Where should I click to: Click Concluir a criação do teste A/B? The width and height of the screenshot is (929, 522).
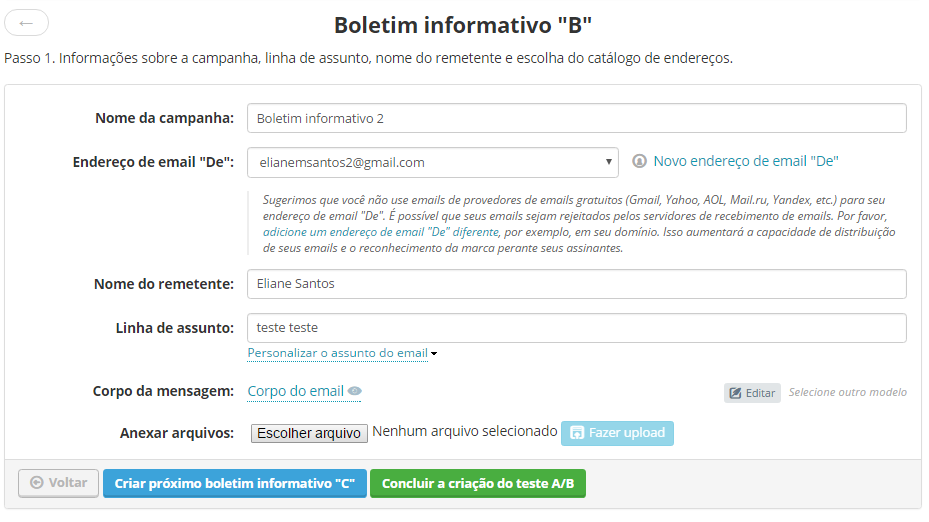coord(478,483)
